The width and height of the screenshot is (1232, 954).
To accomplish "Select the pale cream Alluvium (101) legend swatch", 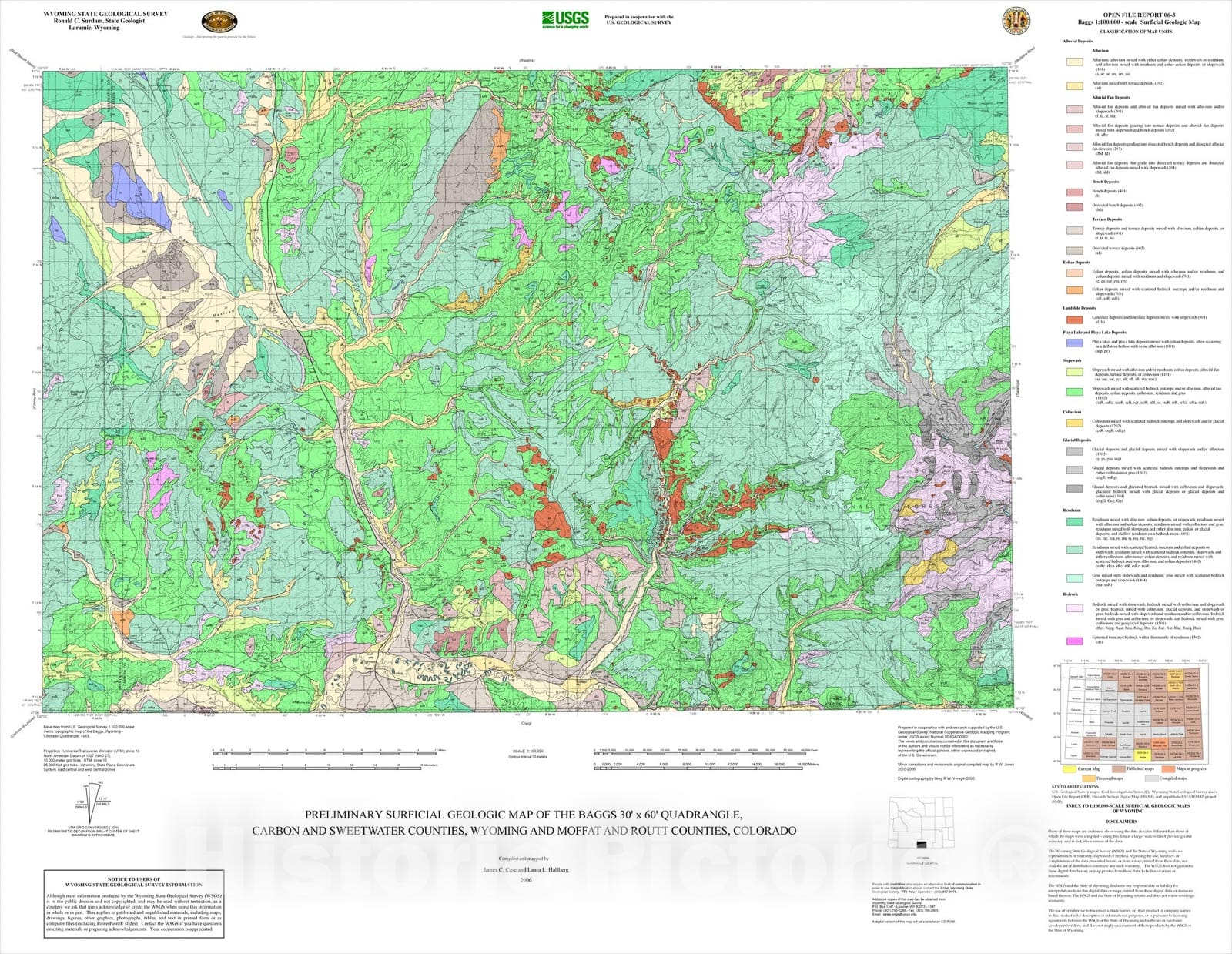I will tap(1074, 61).
